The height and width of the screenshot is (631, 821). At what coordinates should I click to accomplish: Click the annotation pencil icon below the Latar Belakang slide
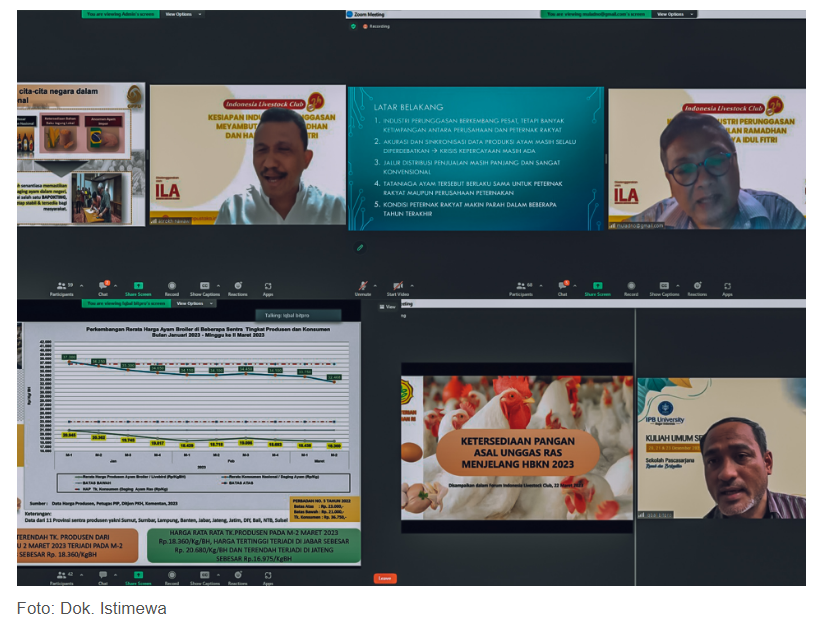359,247
